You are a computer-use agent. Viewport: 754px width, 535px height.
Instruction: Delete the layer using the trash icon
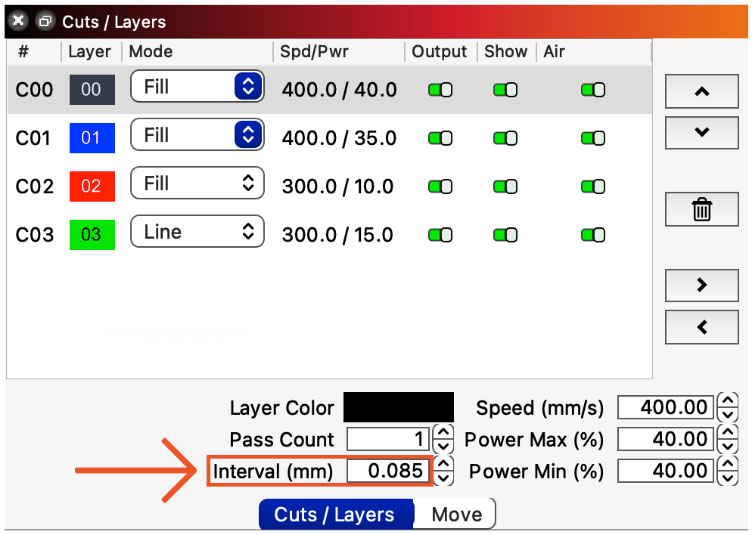(x=702, y=209)
